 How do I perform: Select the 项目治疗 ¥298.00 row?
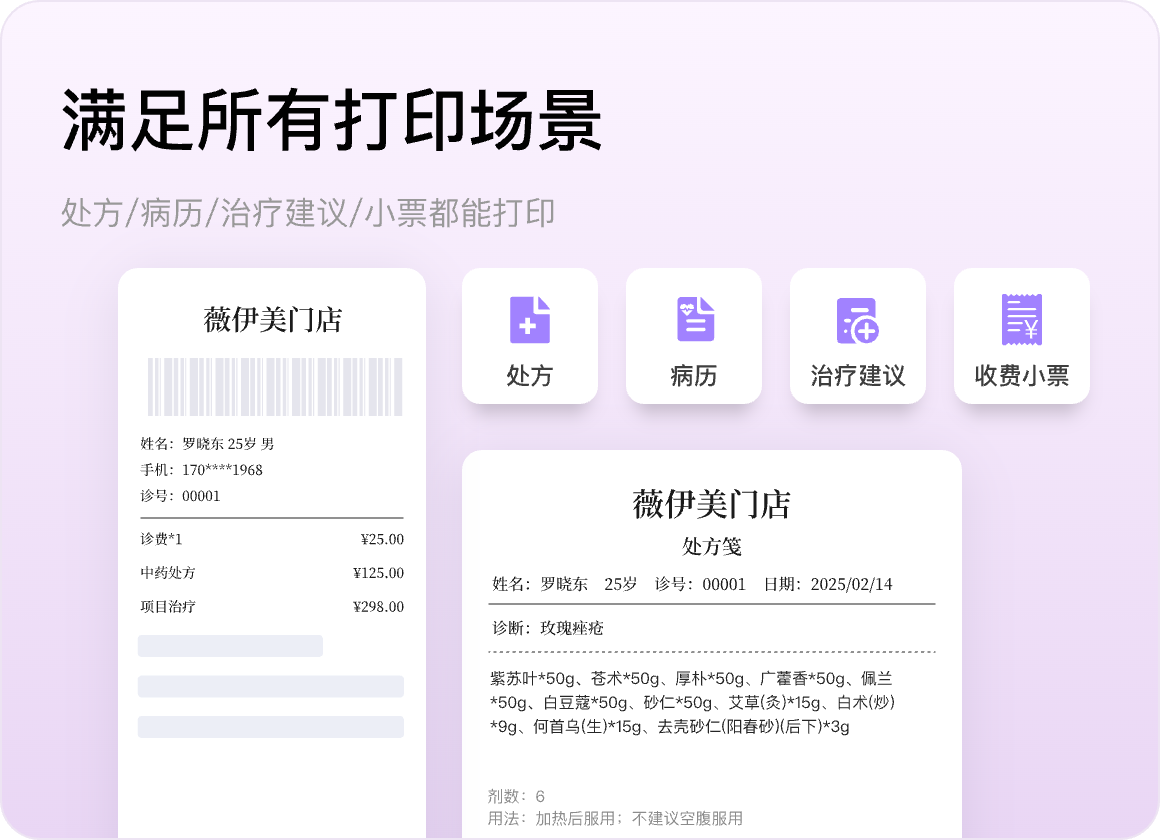pos(272,607)
